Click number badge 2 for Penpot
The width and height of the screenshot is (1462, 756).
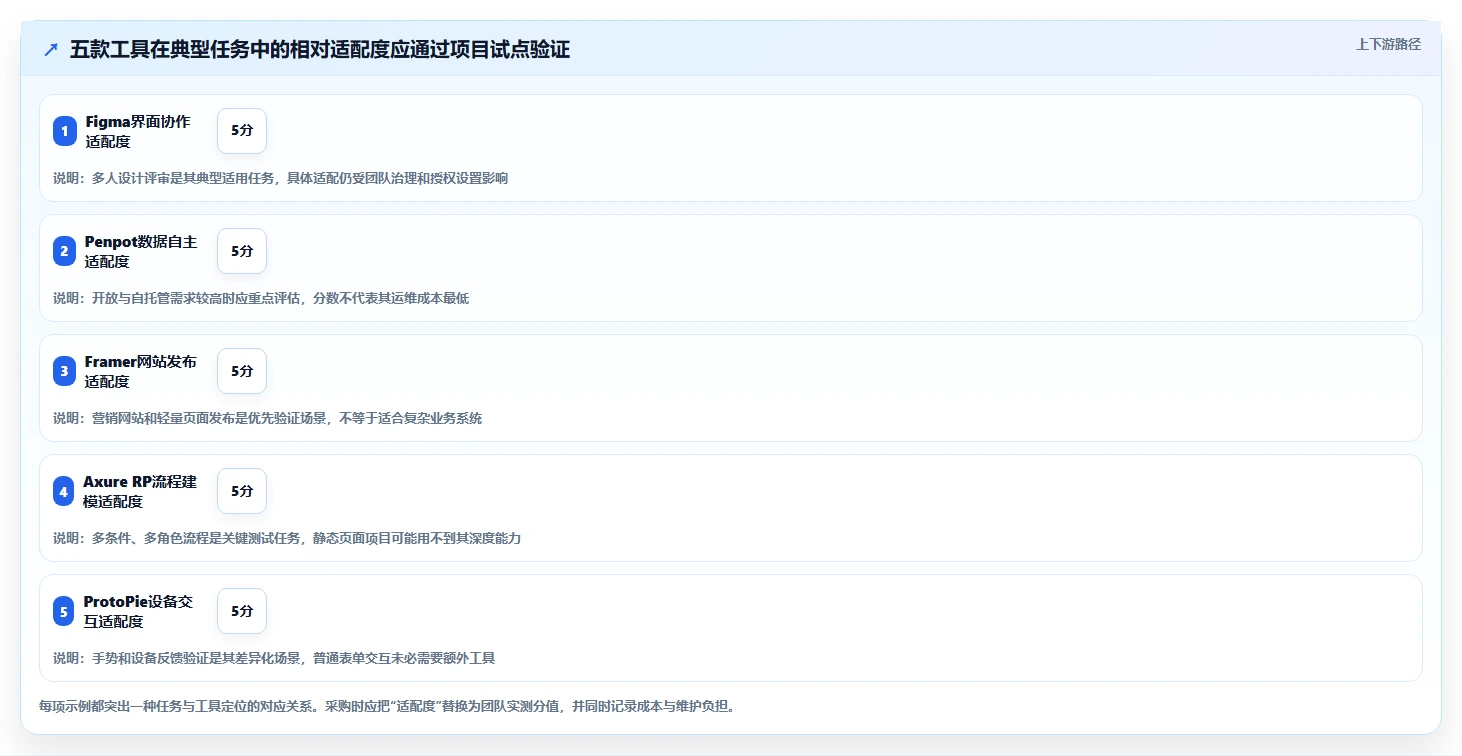65,251
